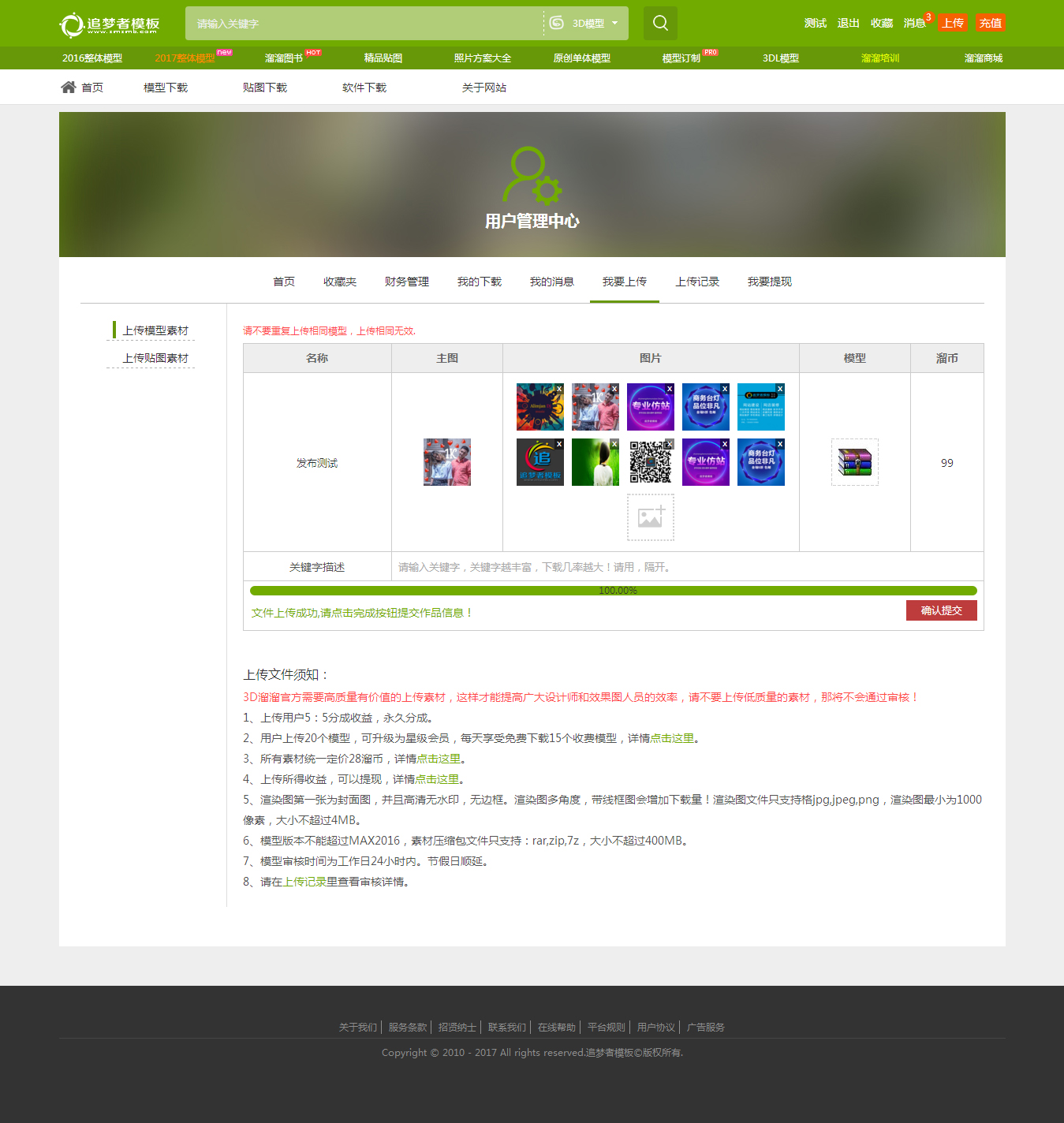Click the WinRAR model archive icon
The height and width of the screenshot is (1123, 1064).
click(x=854, y=462)
